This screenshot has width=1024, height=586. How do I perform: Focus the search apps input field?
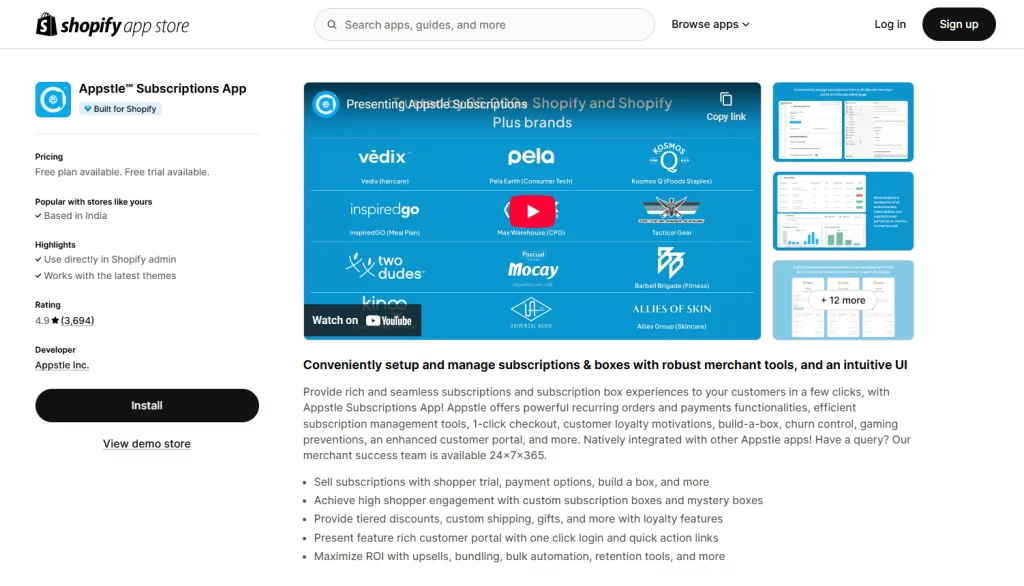(x=484, y=25)
